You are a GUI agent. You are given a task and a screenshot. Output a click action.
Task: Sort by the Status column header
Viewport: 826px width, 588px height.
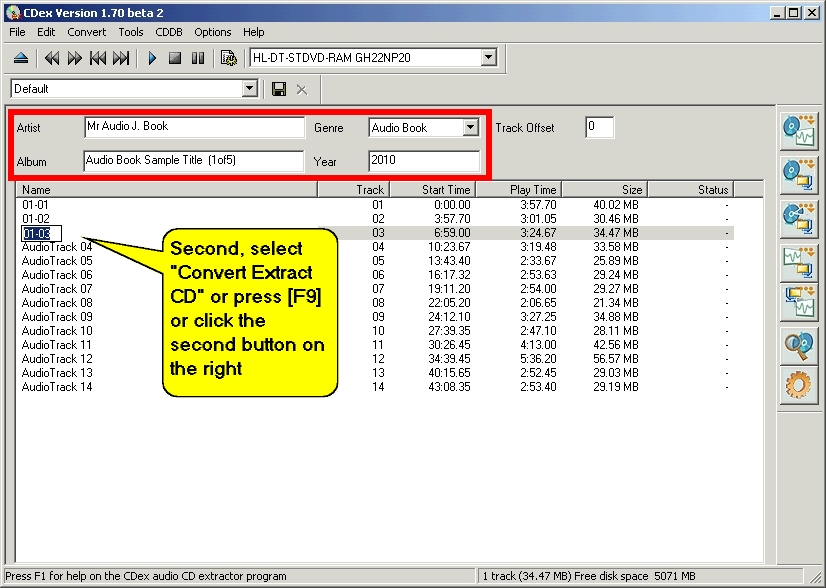tap(690, 190)
